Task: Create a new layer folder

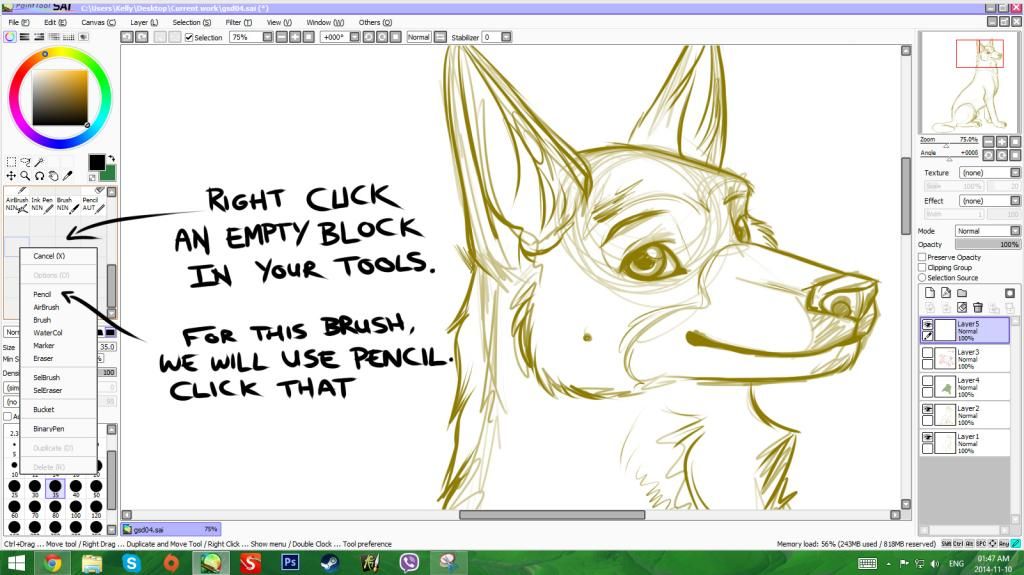Action: click(961, 293)
